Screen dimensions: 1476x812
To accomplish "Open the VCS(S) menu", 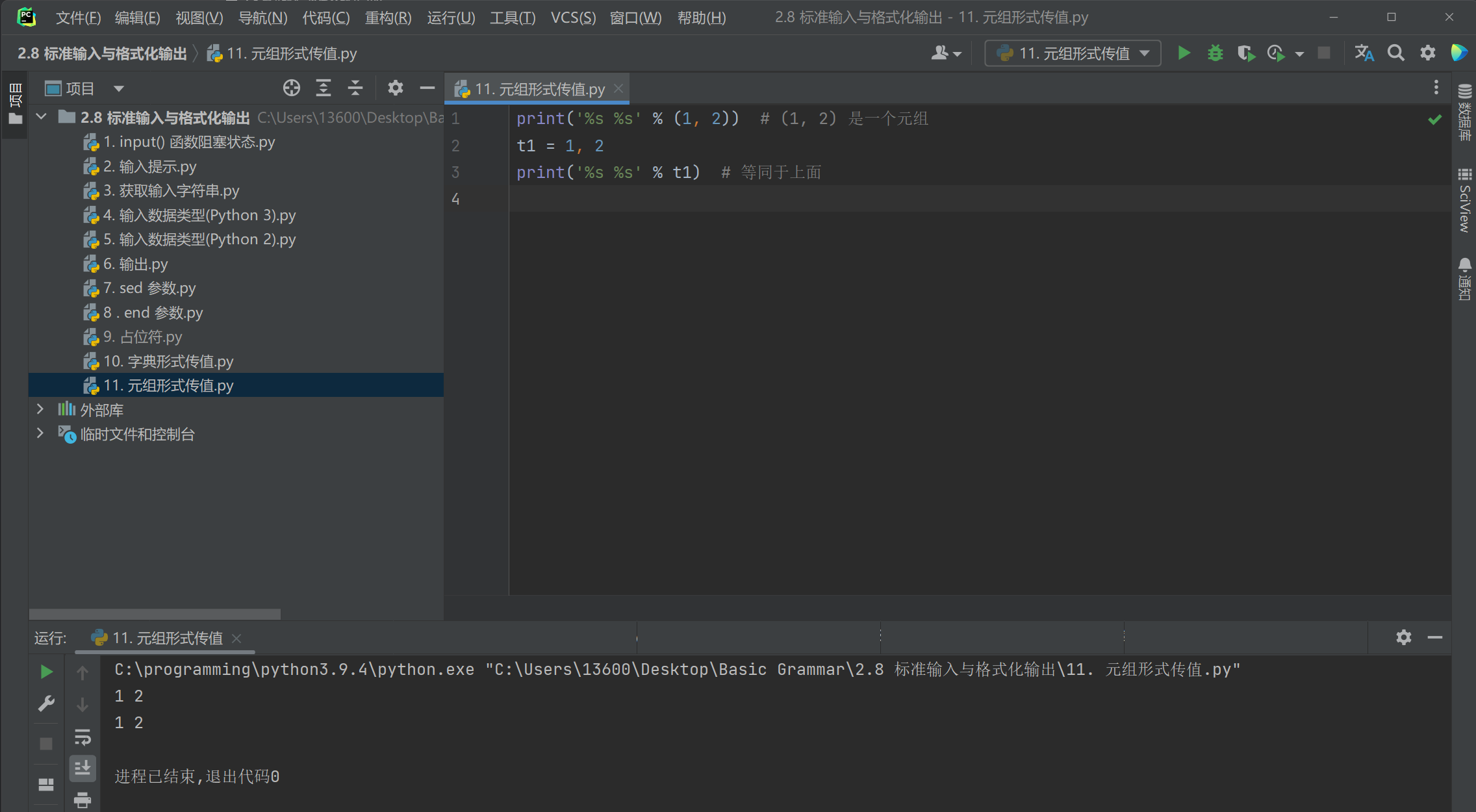I will click(573, 18).
